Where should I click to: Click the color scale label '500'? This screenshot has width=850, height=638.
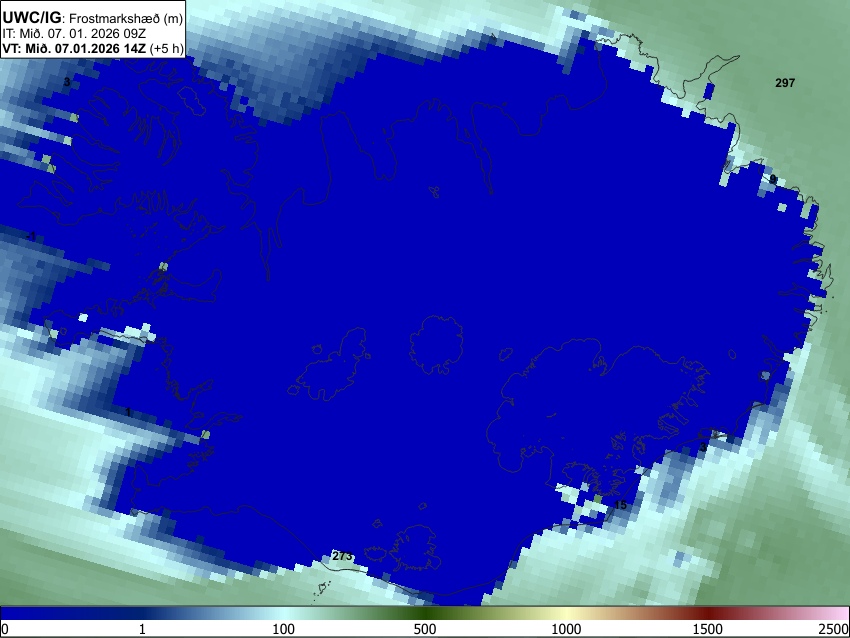[x=425, y=629]
